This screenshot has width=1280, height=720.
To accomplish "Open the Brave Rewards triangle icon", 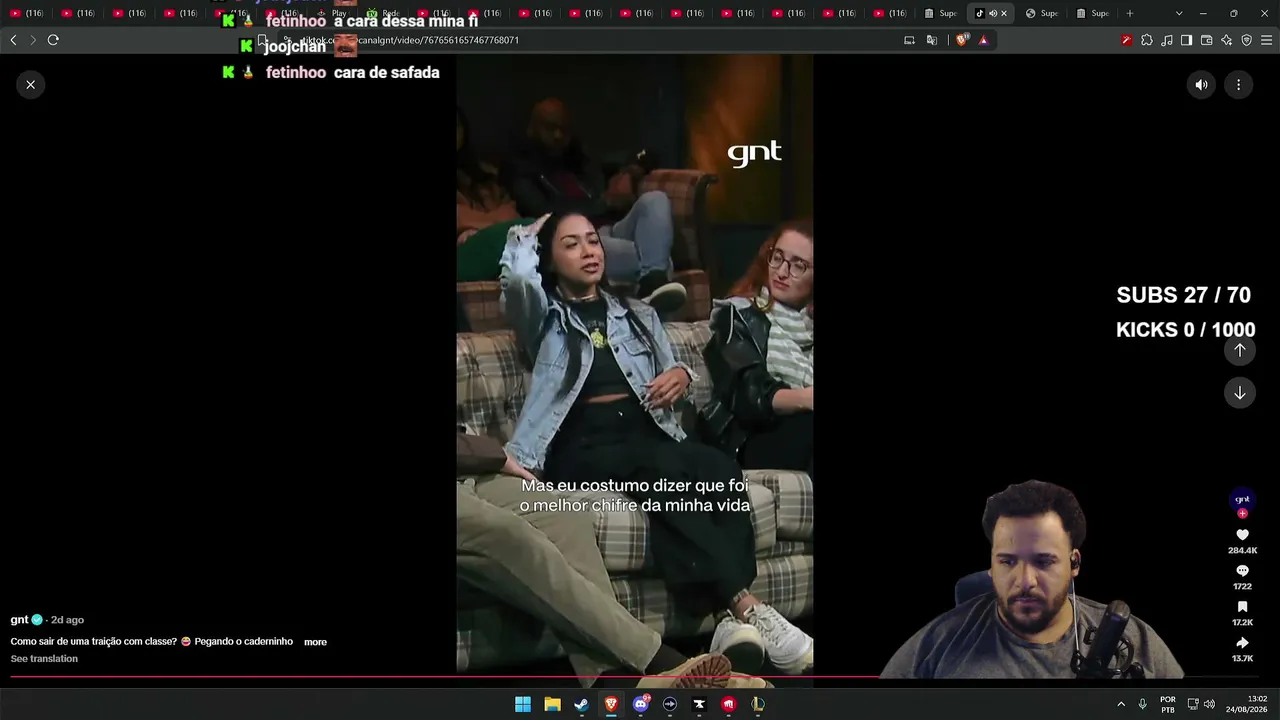I will [x=983, y=40].
